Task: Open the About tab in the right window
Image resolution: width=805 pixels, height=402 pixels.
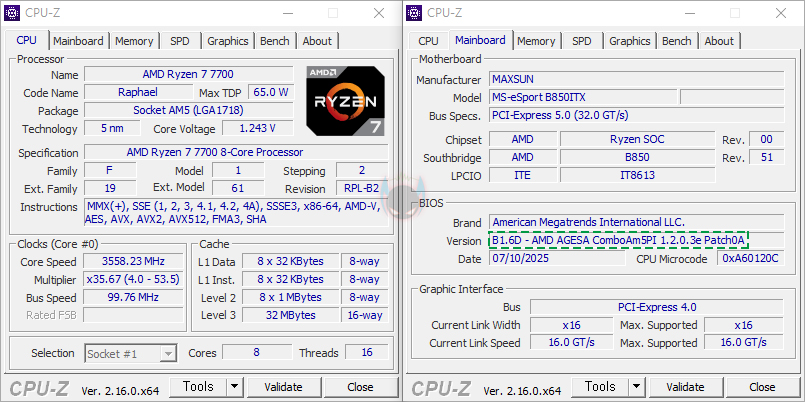Action: click(719, 41)
